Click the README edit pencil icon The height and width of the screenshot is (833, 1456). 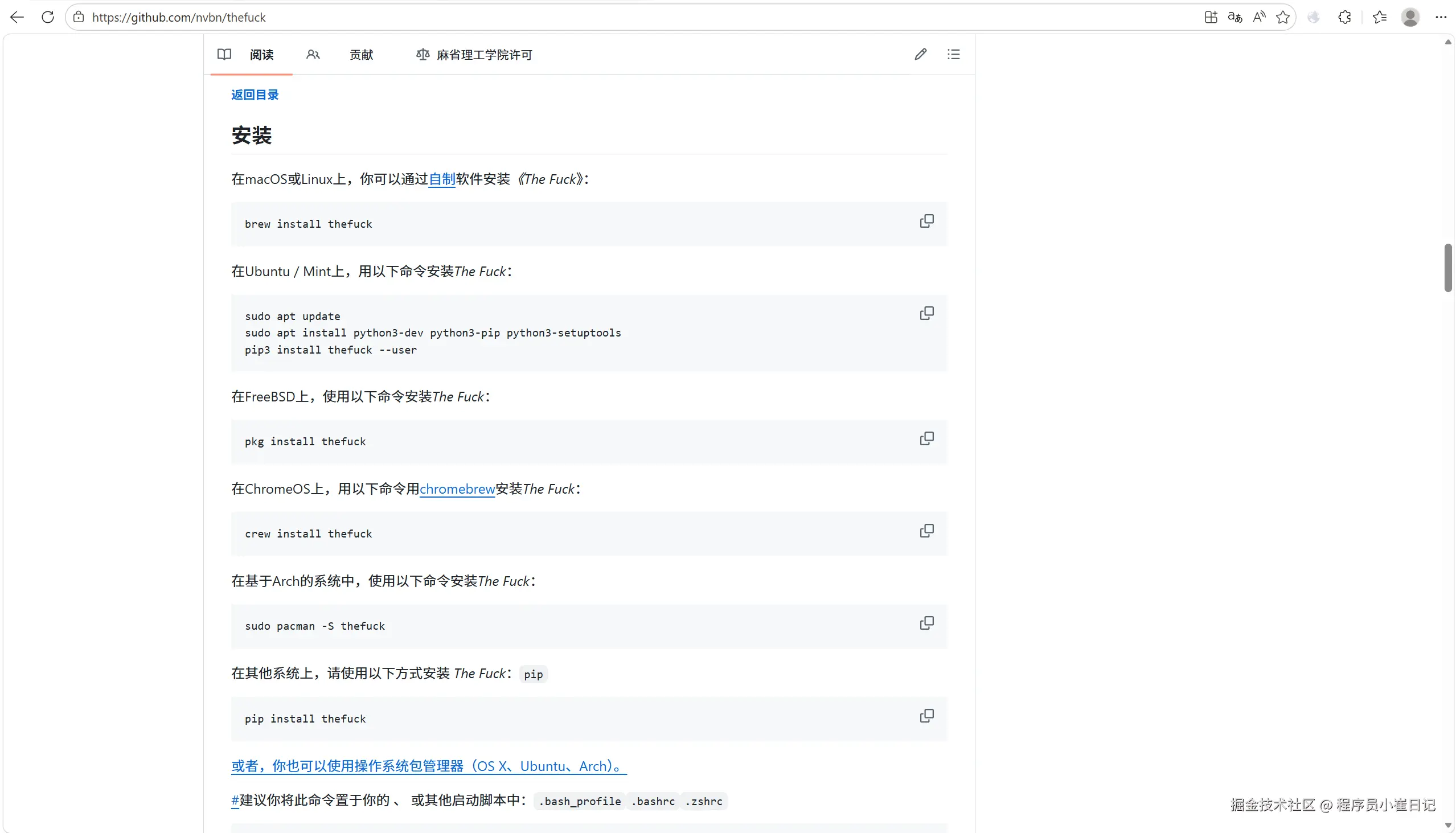pos(920,54)
